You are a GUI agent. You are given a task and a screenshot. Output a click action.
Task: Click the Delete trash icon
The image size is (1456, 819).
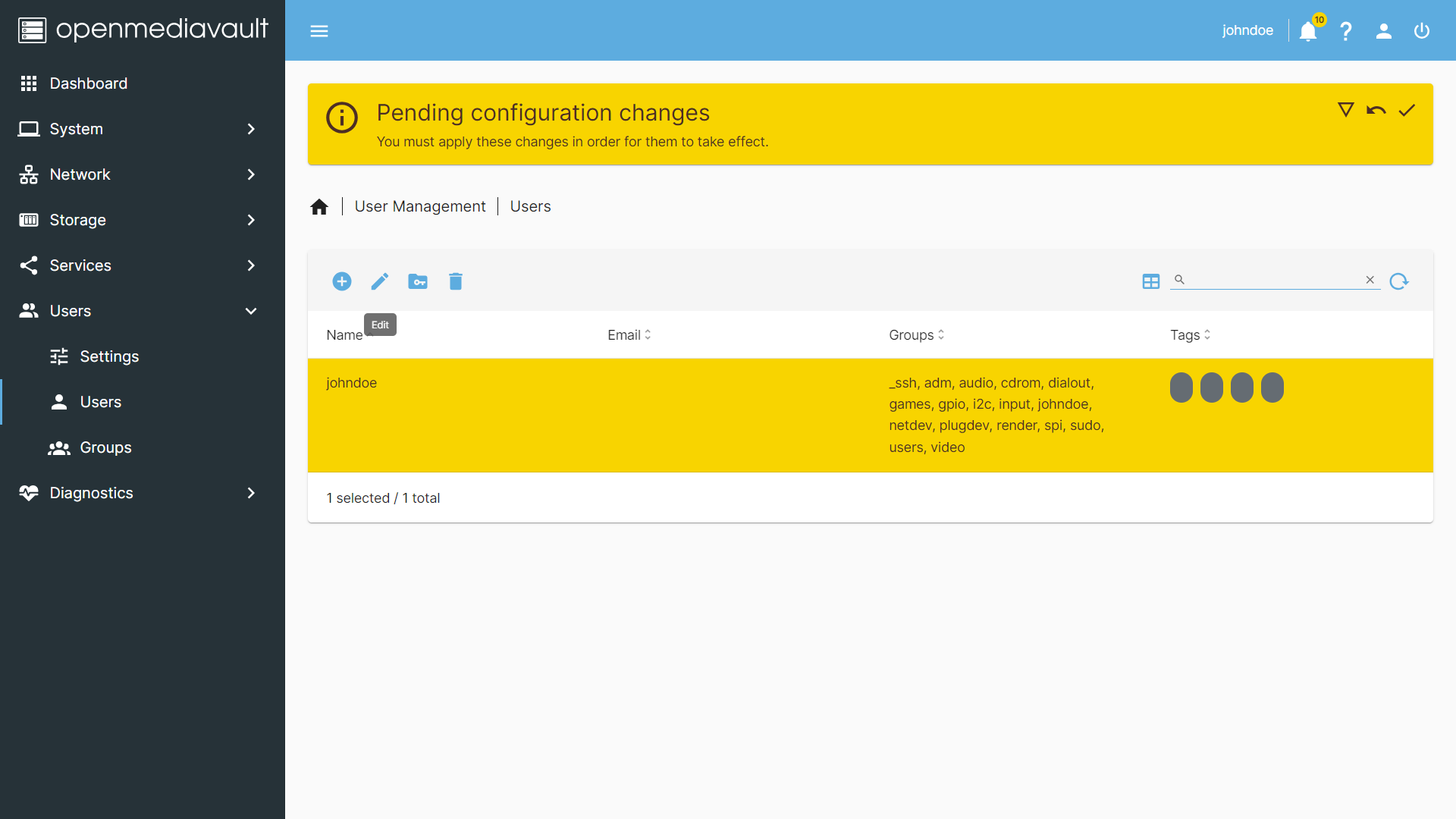click(x=456, y=281)
